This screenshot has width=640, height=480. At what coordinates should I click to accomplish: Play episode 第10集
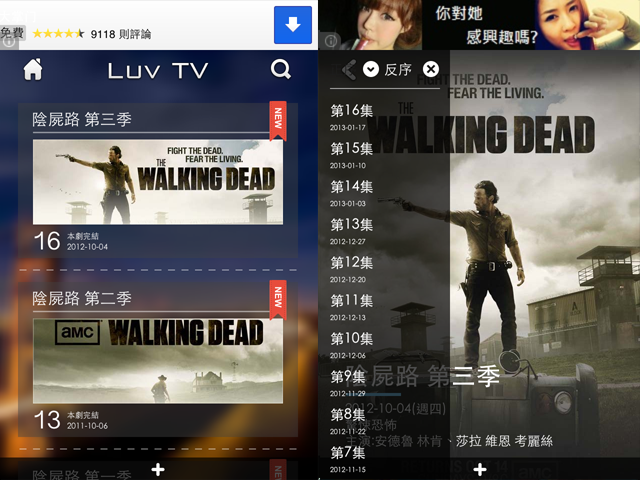[351, 338]
